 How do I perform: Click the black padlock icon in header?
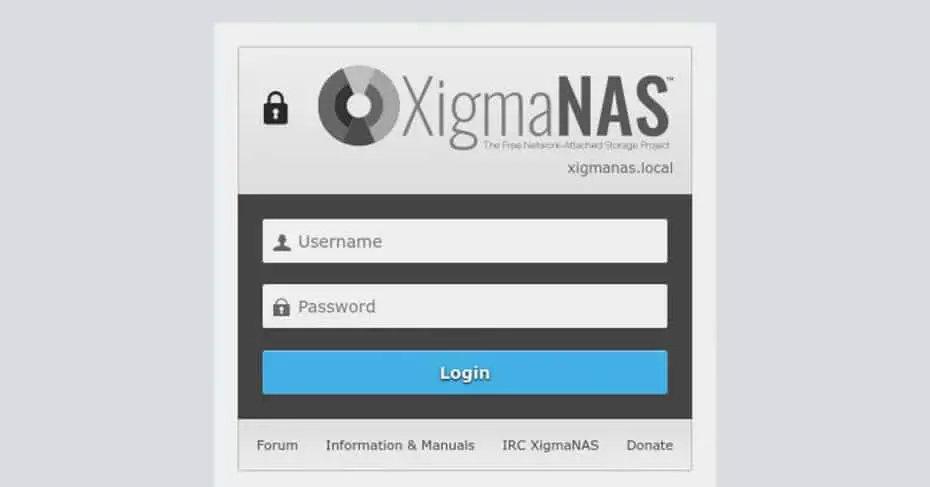[x=276, y=108]
